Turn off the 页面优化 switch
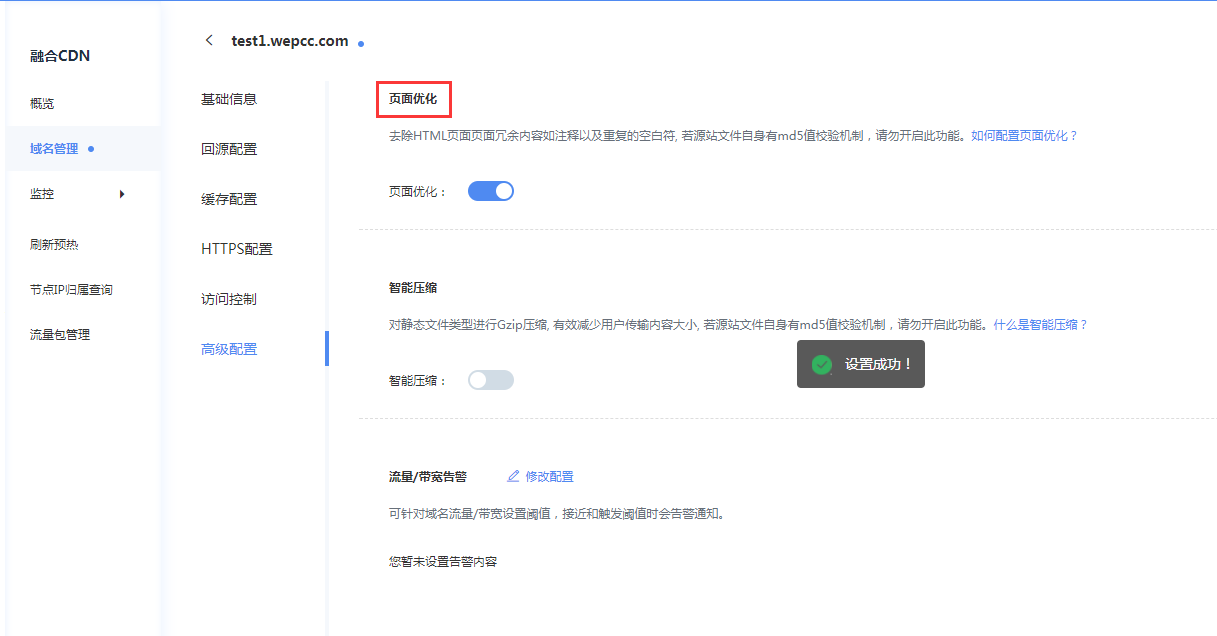The image size is (1217, 636). coord(491,191)
